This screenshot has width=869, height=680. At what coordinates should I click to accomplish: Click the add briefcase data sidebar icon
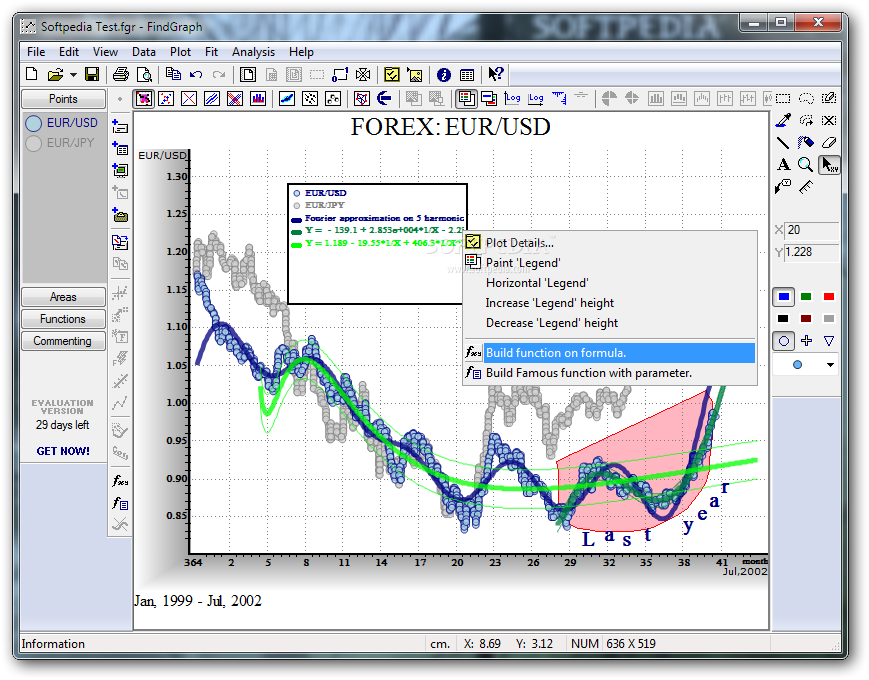click(x=120, y=215)
